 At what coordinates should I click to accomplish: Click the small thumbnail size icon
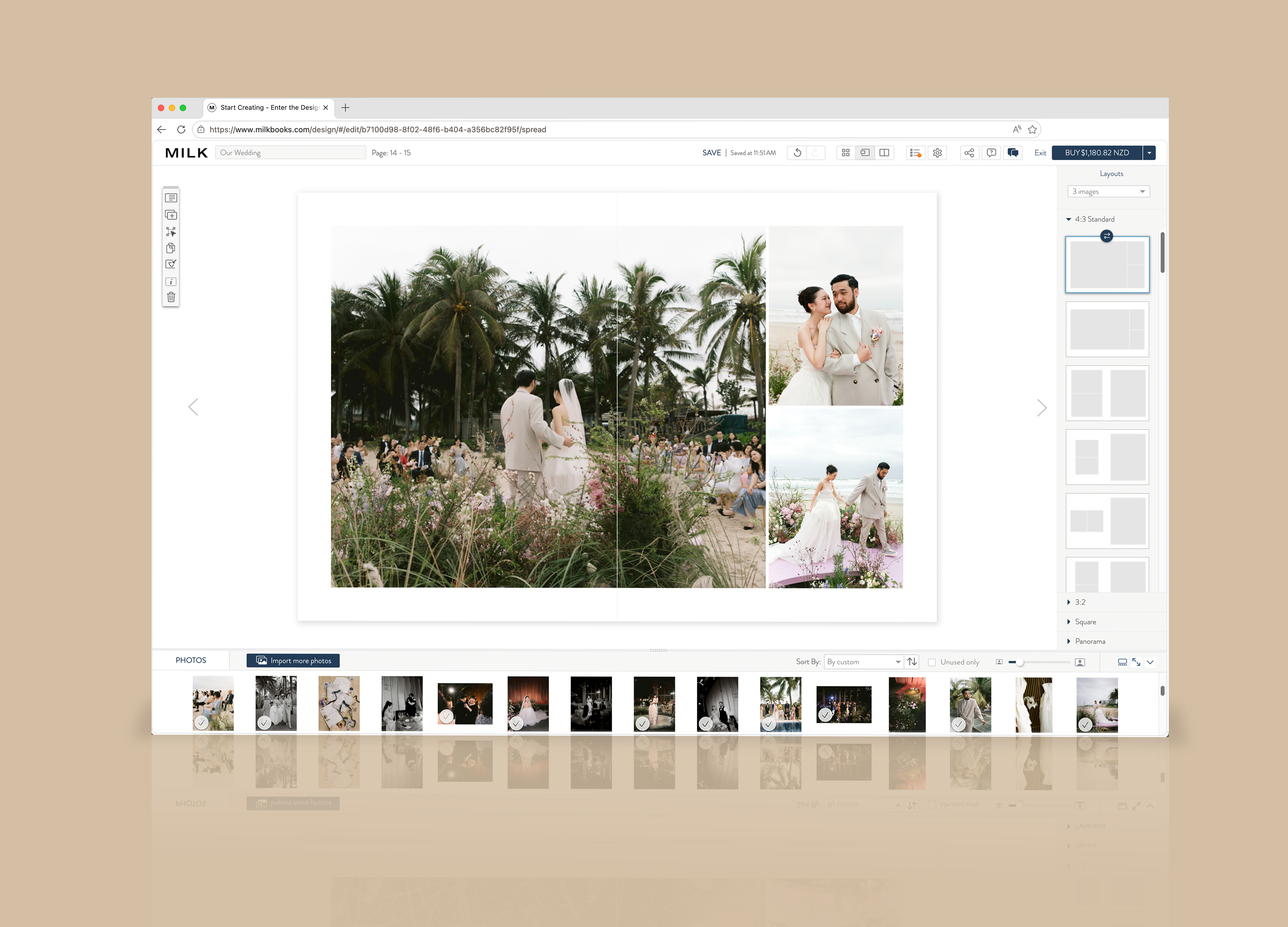pos(999,662)
